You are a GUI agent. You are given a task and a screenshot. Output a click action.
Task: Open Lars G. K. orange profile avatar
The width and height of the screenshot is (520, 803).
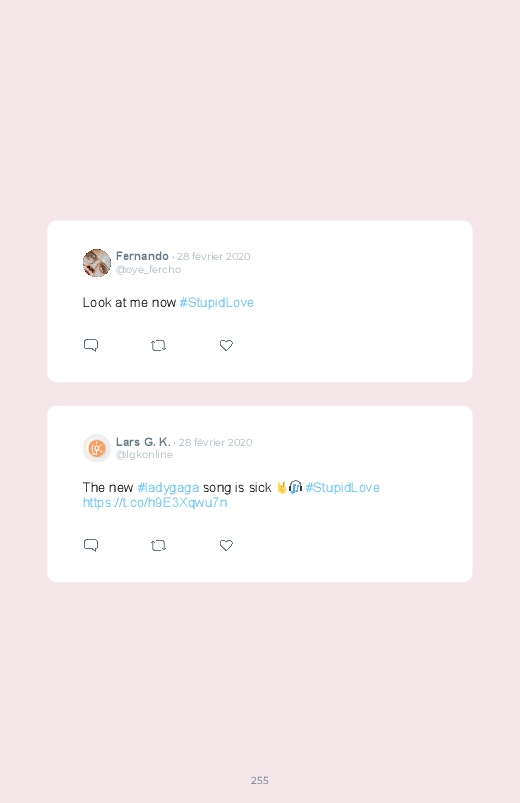tap(97, 448)
